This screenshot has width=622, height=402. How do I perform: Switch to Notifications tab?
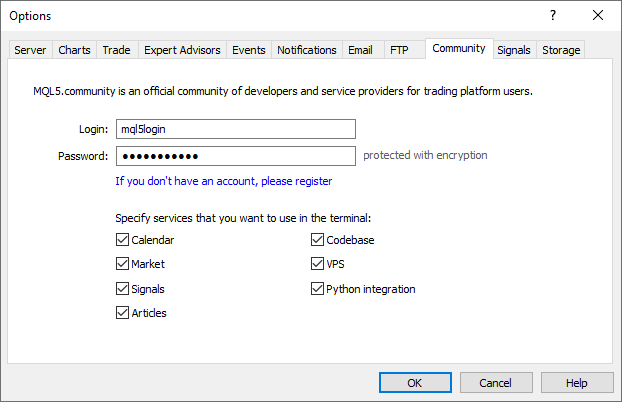(307, 50)
